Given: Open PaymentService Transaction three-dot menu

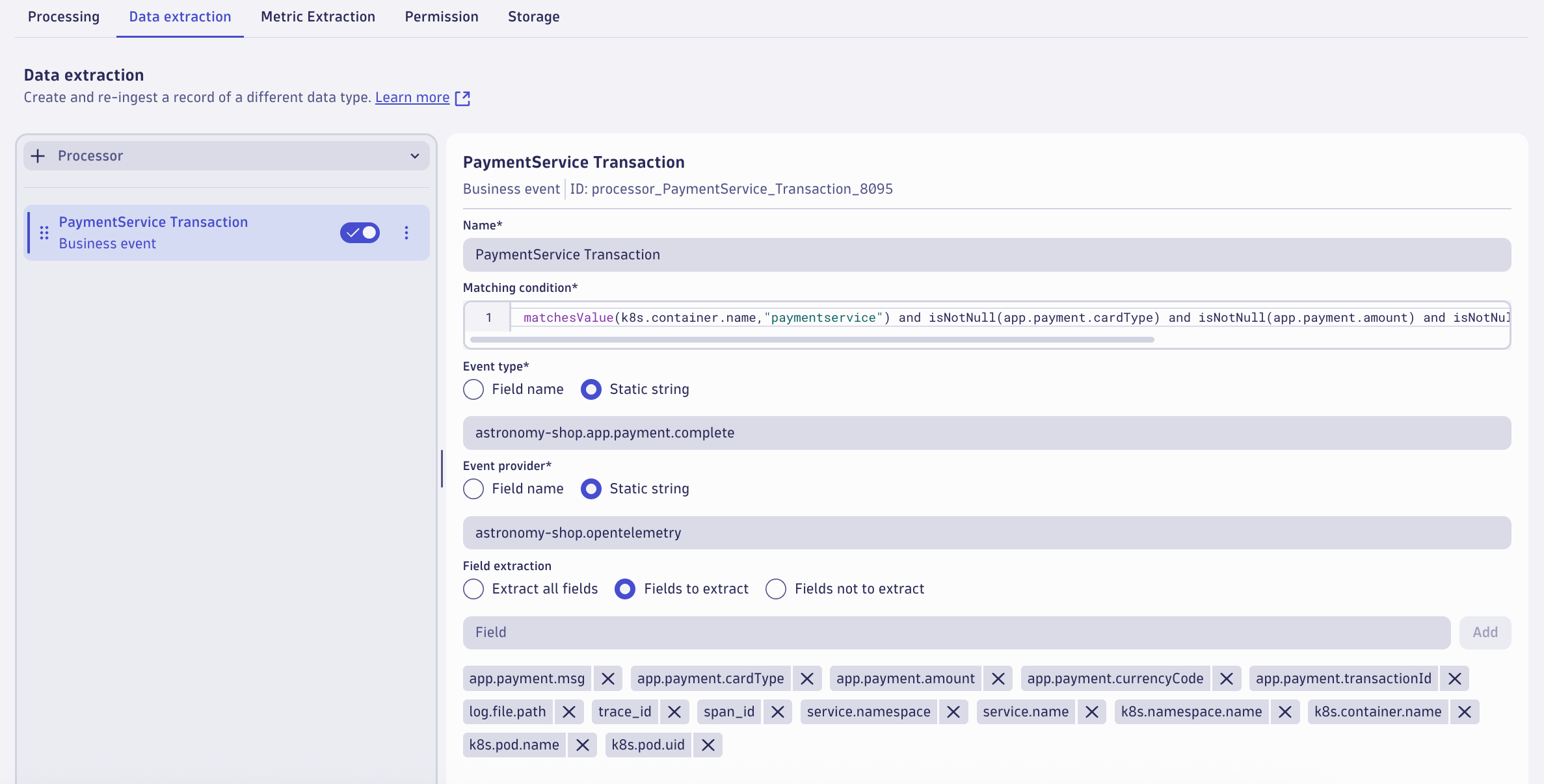Looking at the screenshot, I should point(406,233).
